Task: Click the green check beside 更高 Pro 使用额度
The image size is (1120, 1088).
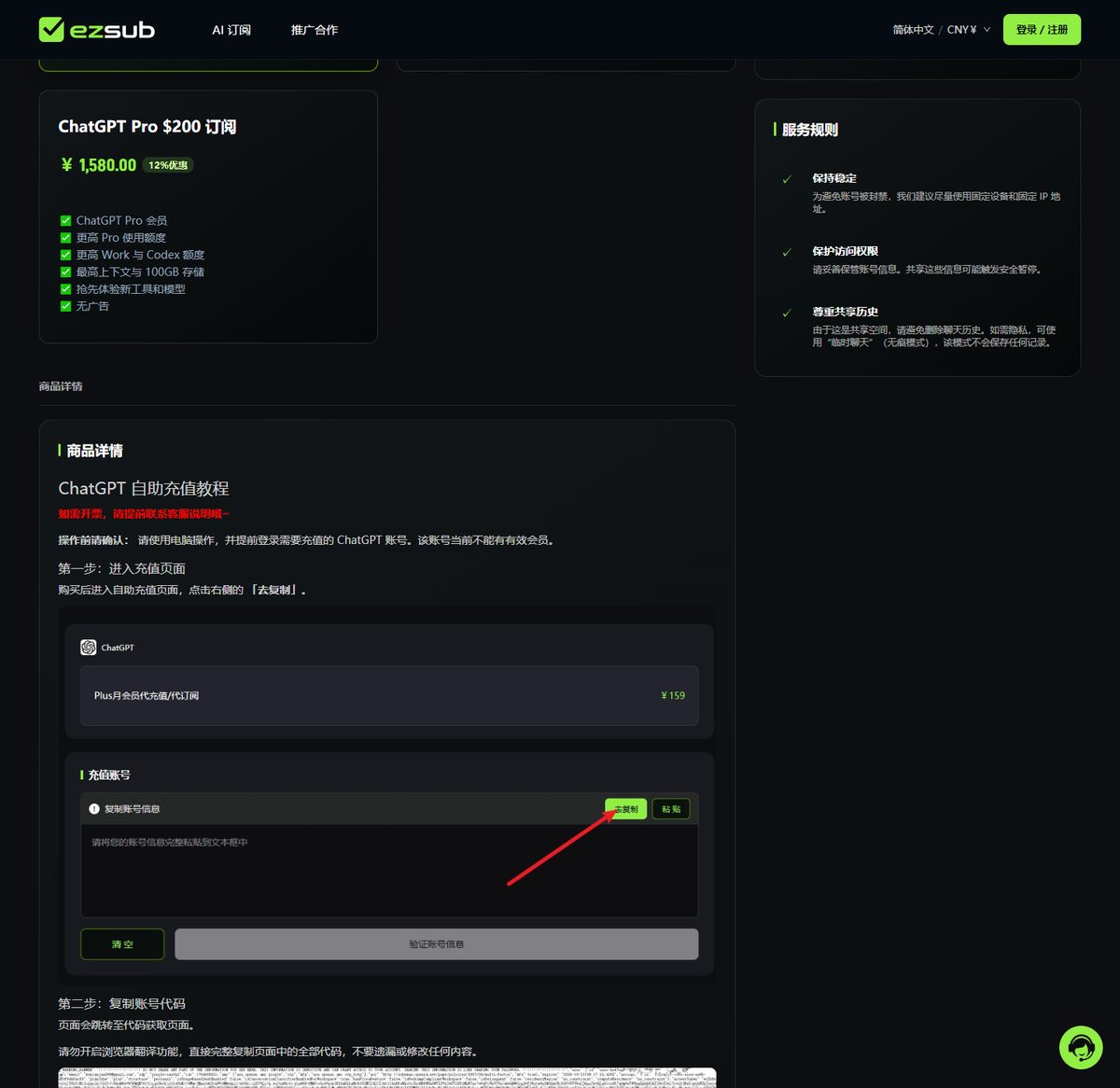Action: 65,238
